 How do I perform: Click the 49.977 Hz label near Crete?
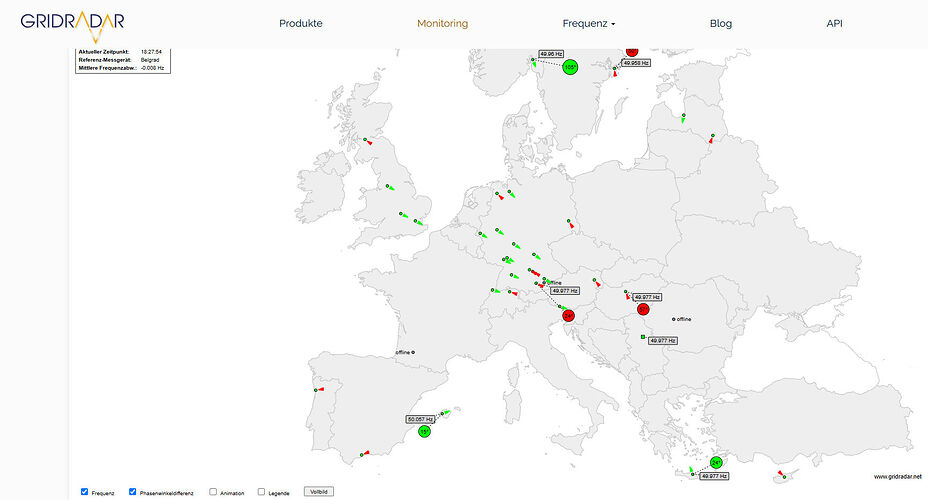pos(714,476)
